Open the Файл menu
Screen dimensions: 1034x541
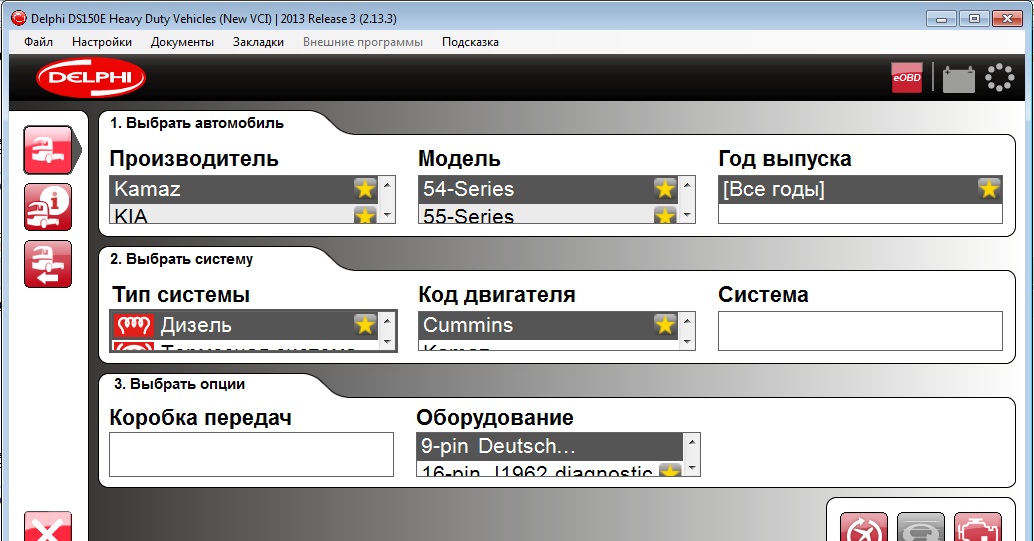point(38,42)
